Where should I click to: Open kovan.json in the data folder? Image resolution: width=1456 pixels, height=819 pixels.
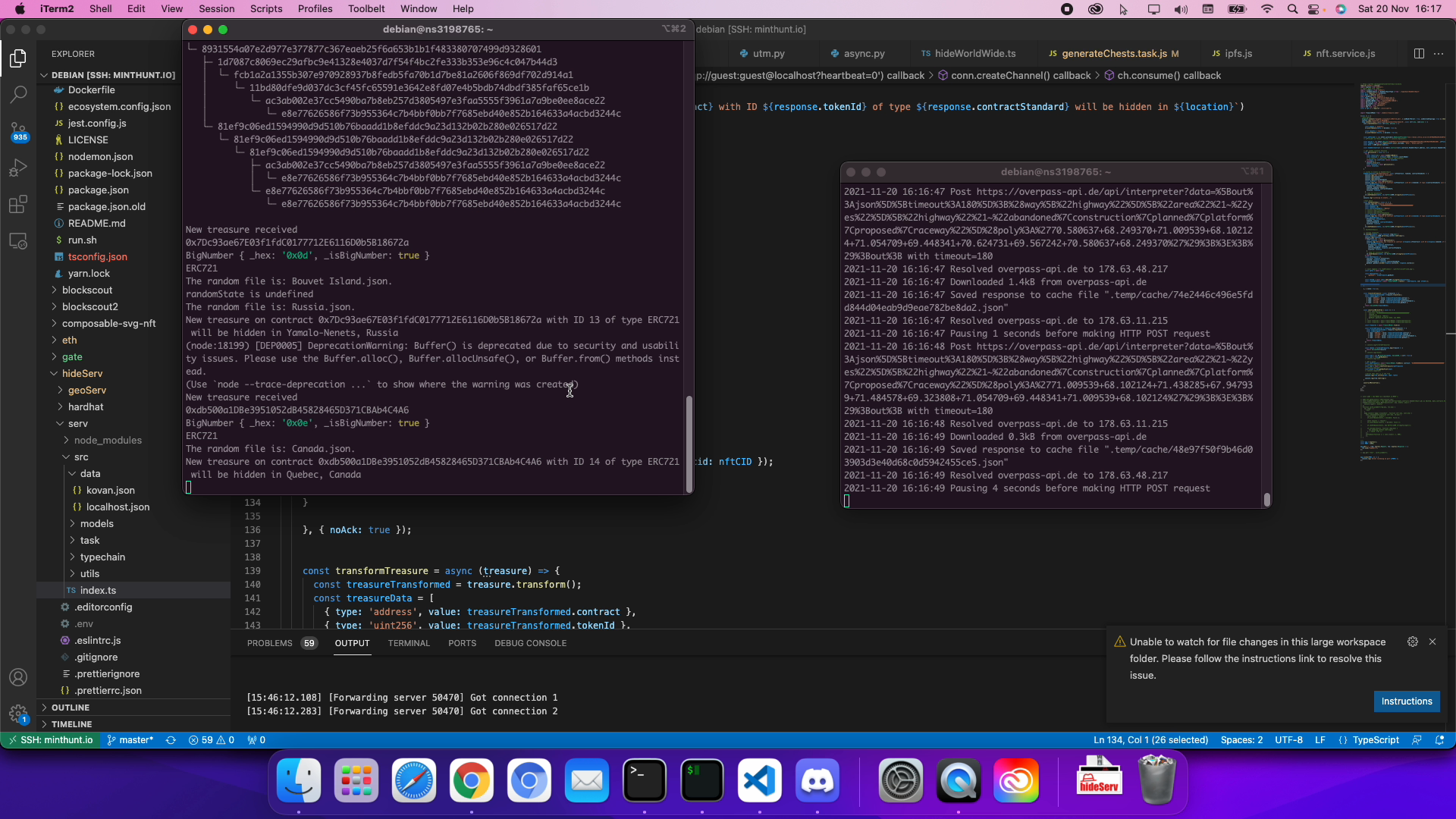110,491
